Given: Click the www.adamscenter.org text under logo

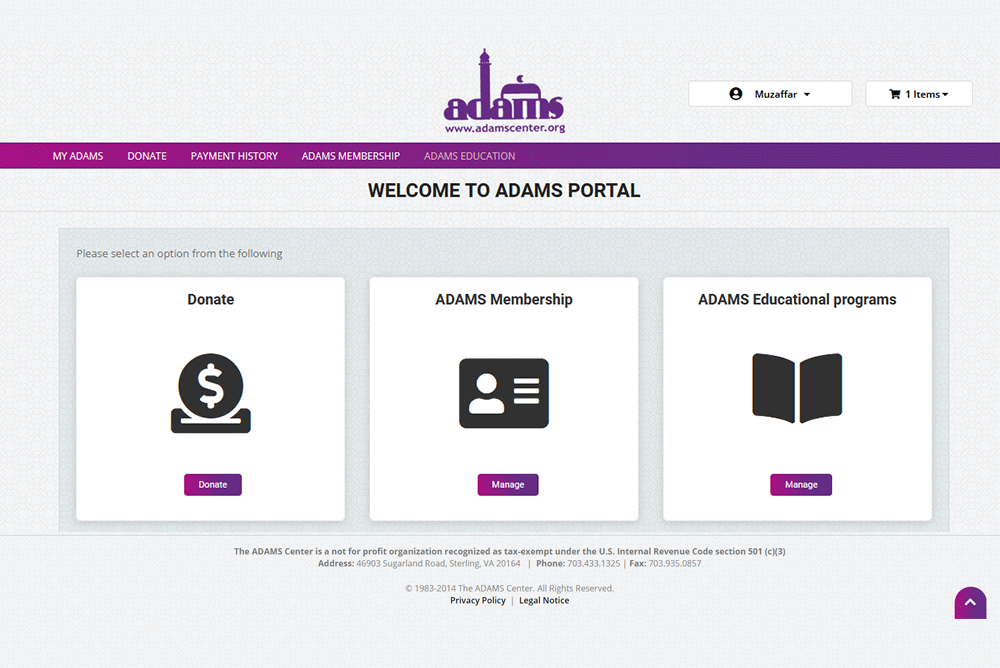Looking at the screenshot, I should point(505,128).
